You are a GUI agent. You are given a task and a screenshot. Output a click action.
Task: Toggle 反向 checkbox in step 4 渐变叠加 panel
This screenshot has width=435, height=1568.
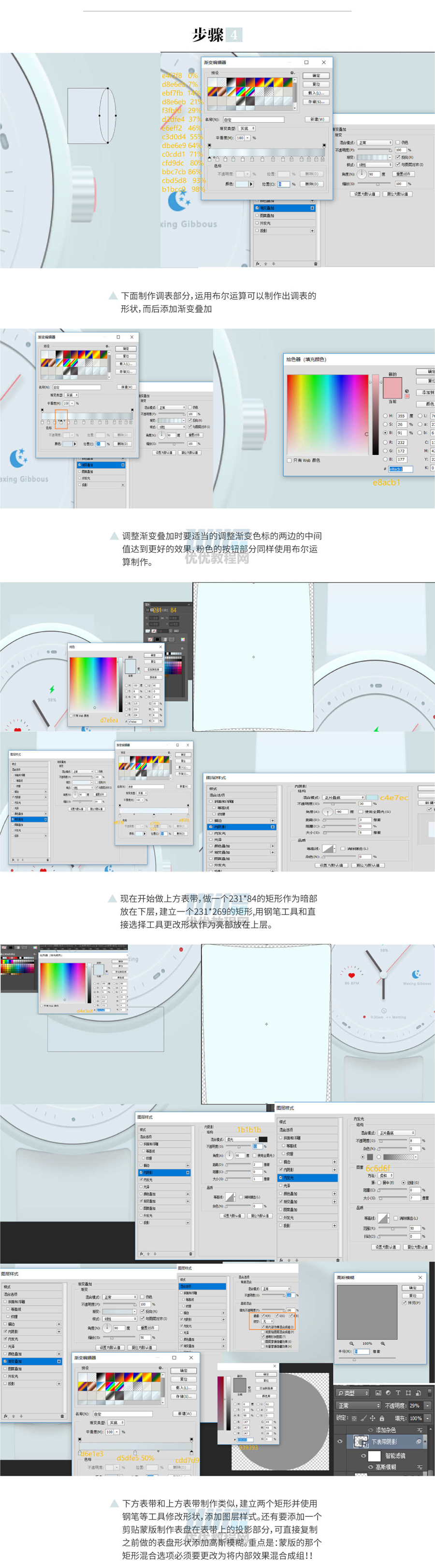398,157
